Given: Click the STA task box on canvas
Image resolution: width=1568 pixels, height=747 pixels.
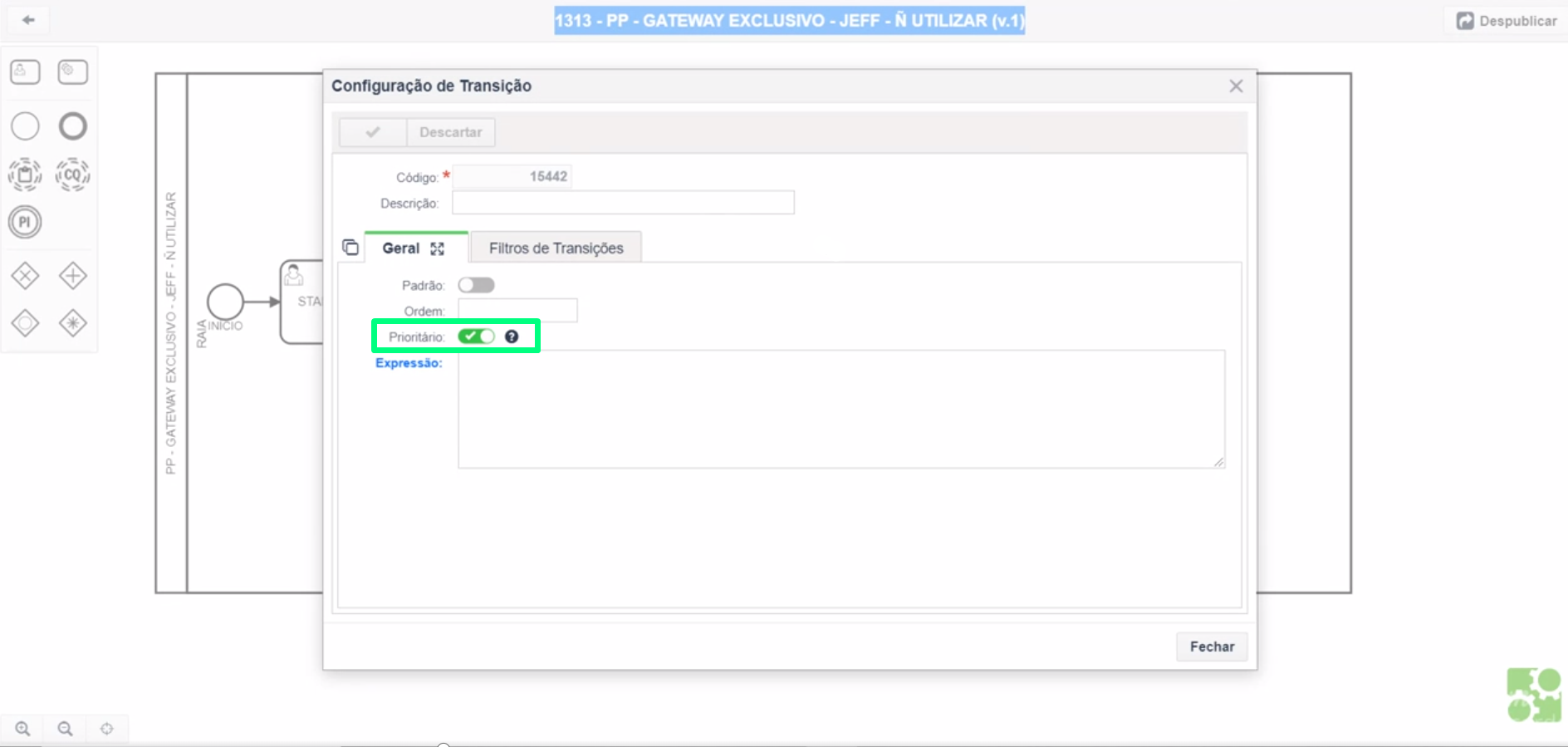Looking at the screenshot, I should point(301,302).
